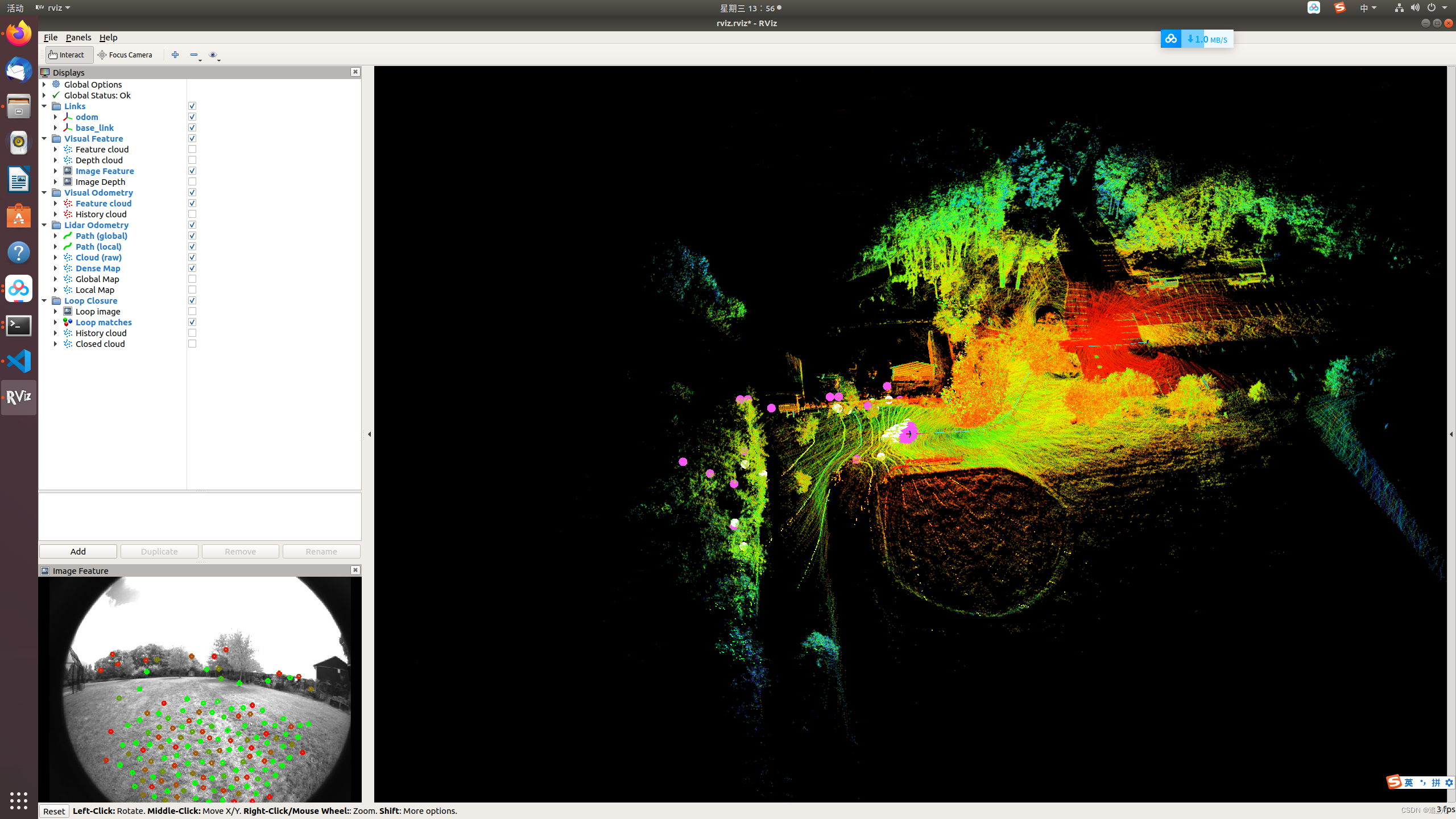
Task: Open the Panels menu
Action: pyautogui.click(x=78, y=37)
